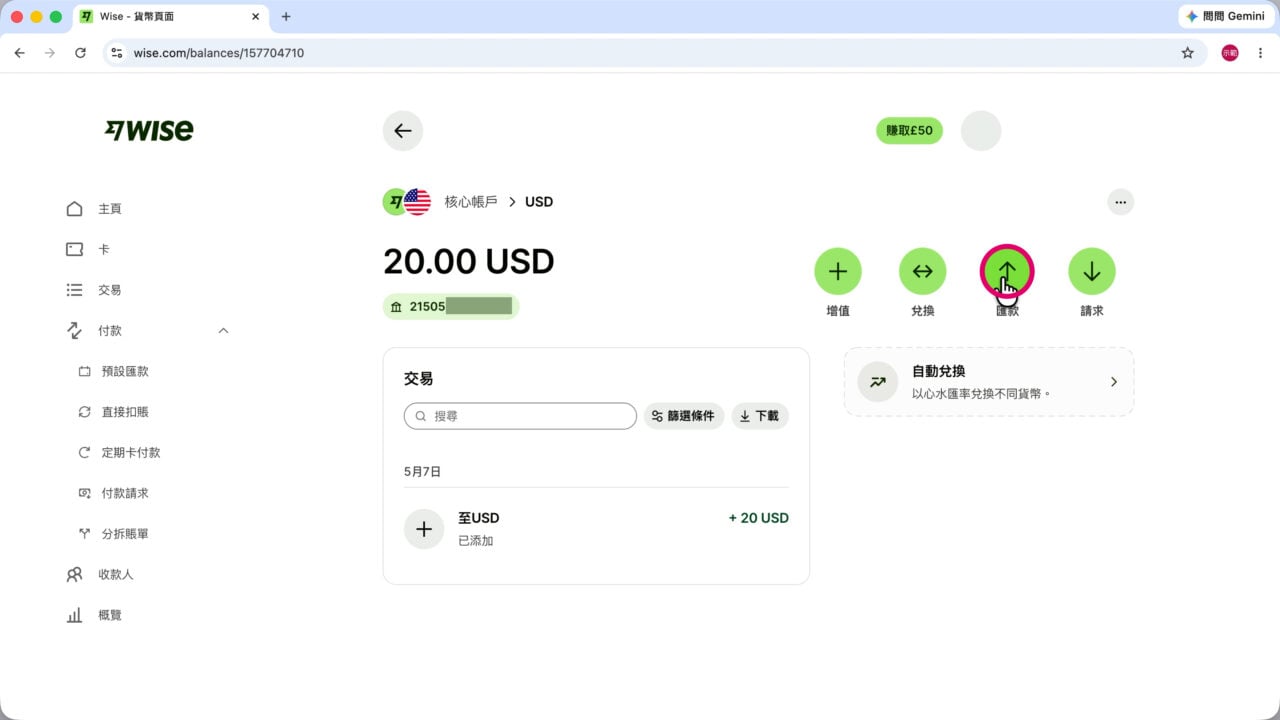The image size is (1280, 720).
Task: Open the 至USD +20 USD transaction
Action: pyautogui.click(x=596, y=529)
